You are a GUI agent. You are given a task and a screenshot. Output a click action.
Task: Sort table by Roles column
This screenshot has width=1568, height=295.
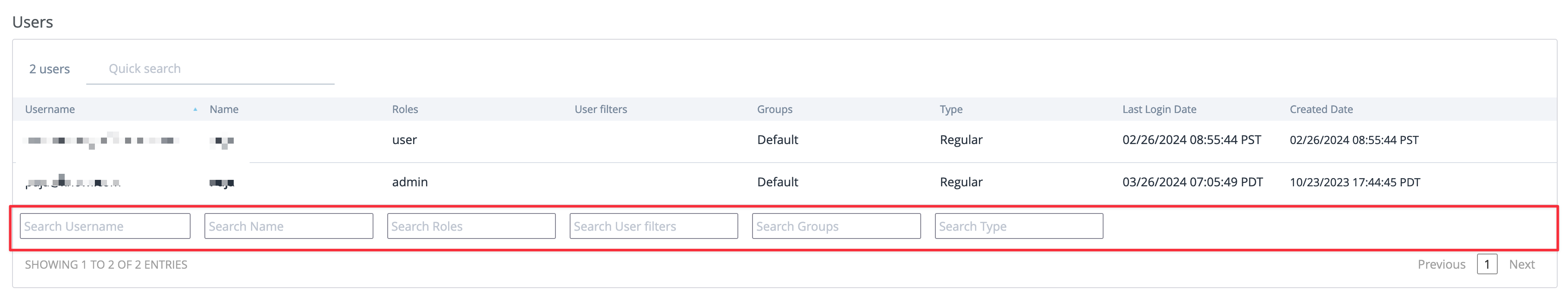(405, 110)
